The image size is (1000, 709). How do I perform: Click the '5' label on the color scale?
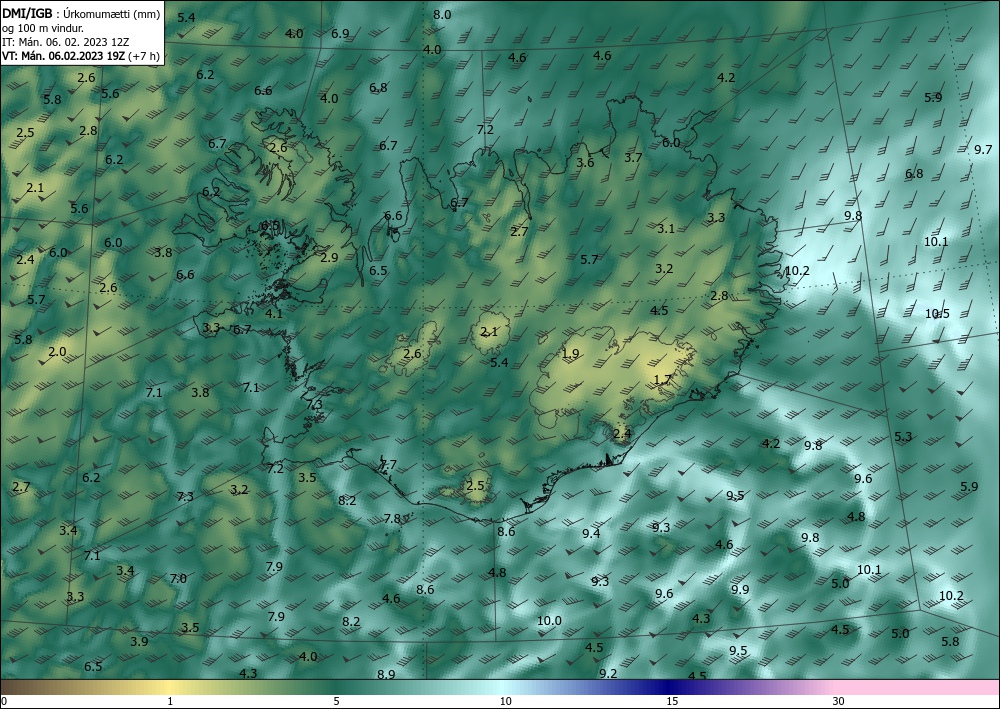click(x=336, y=701)
